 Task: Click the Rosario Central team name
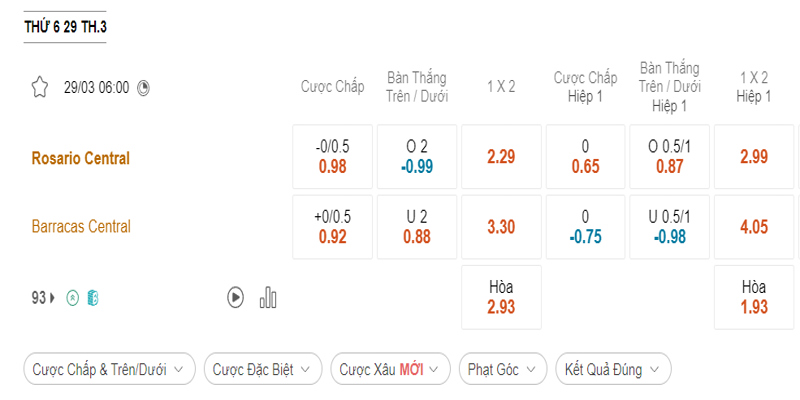[x=81, y=158]
